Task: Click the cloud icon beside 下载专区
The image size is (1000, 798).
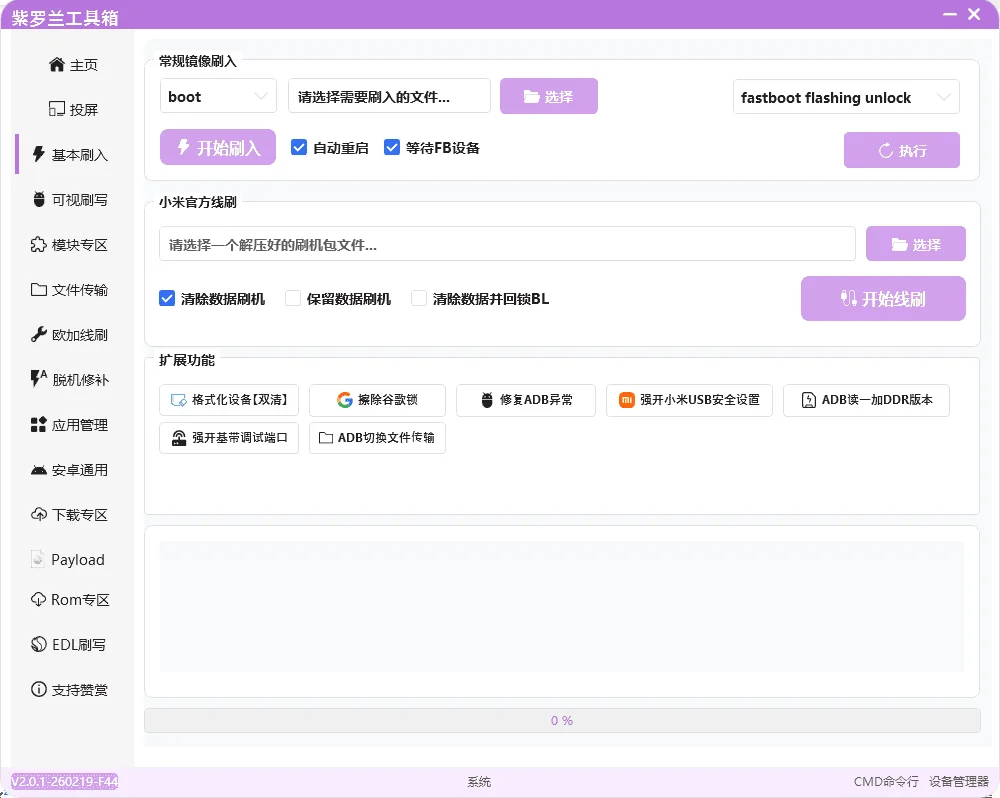Action: click(39, 514)
